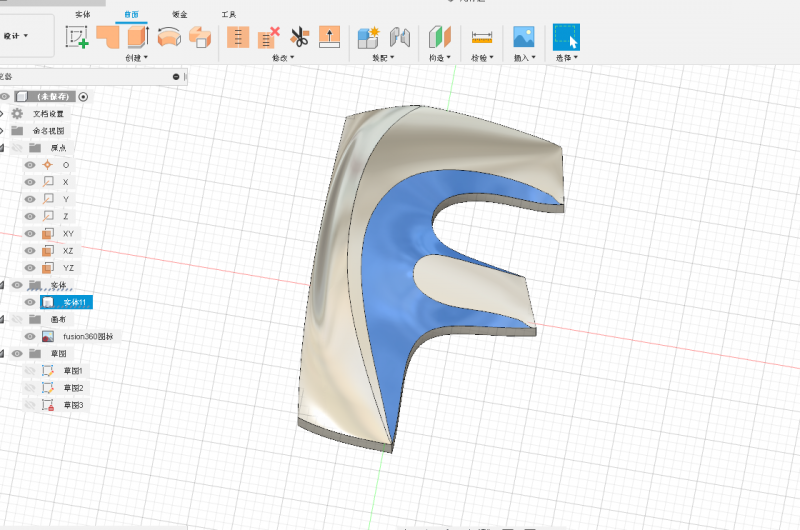This screenshot has height=530, width=800.
Task: Select the 画布 folder row
Action: coord(58,319)
